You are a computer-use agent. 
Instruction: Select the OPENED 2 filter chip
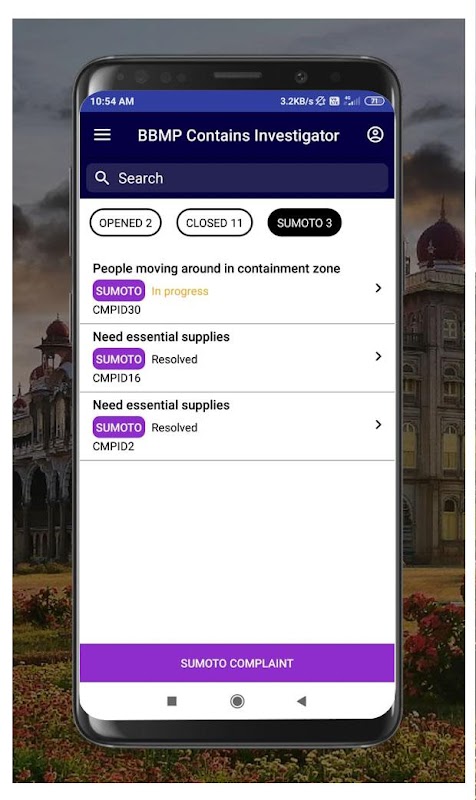[x=126, y=223]
